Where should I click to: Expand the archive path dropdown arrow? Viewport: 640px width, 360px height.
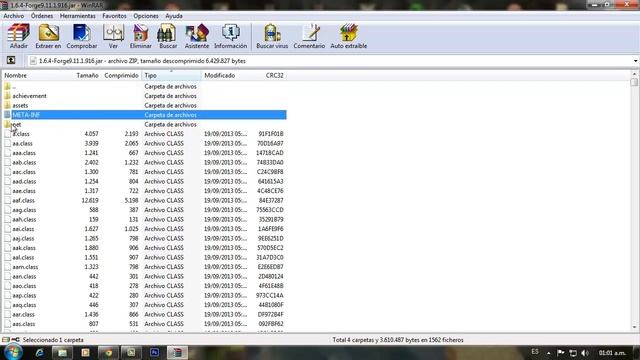pyautogui.click(x=636, y=61)
